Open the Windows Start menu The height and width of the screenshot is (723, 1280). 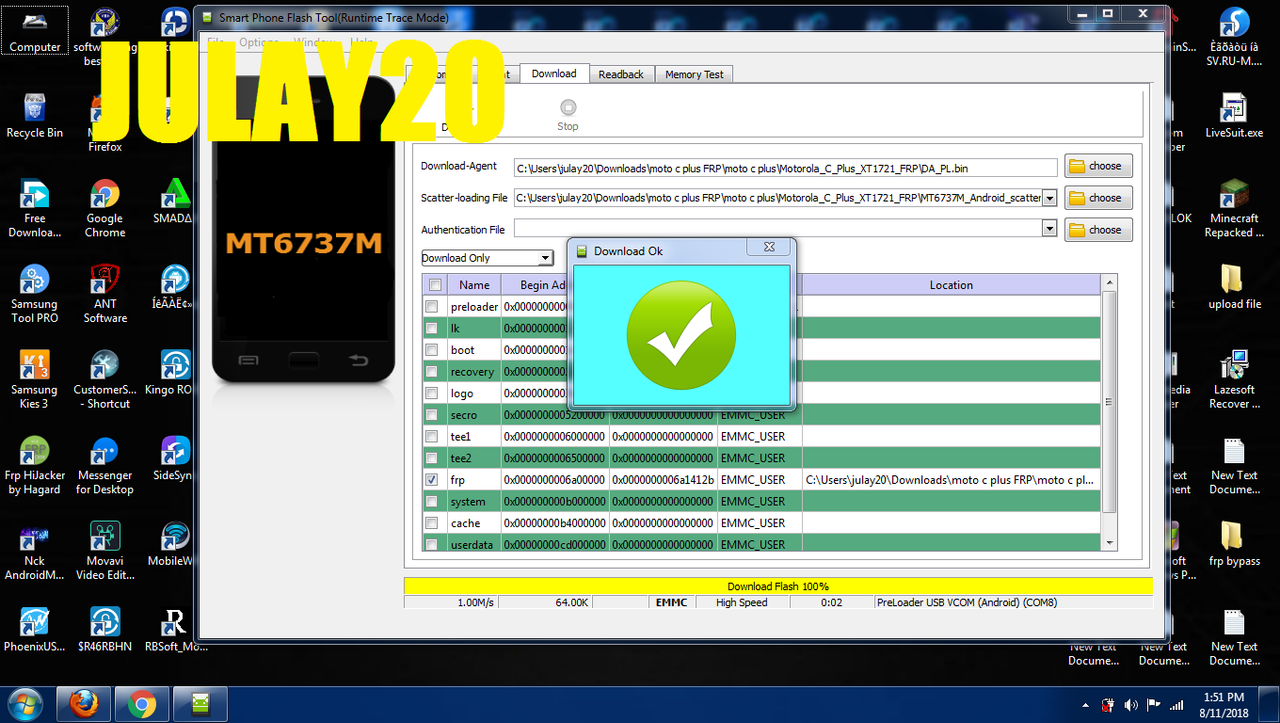click(24, 704)
